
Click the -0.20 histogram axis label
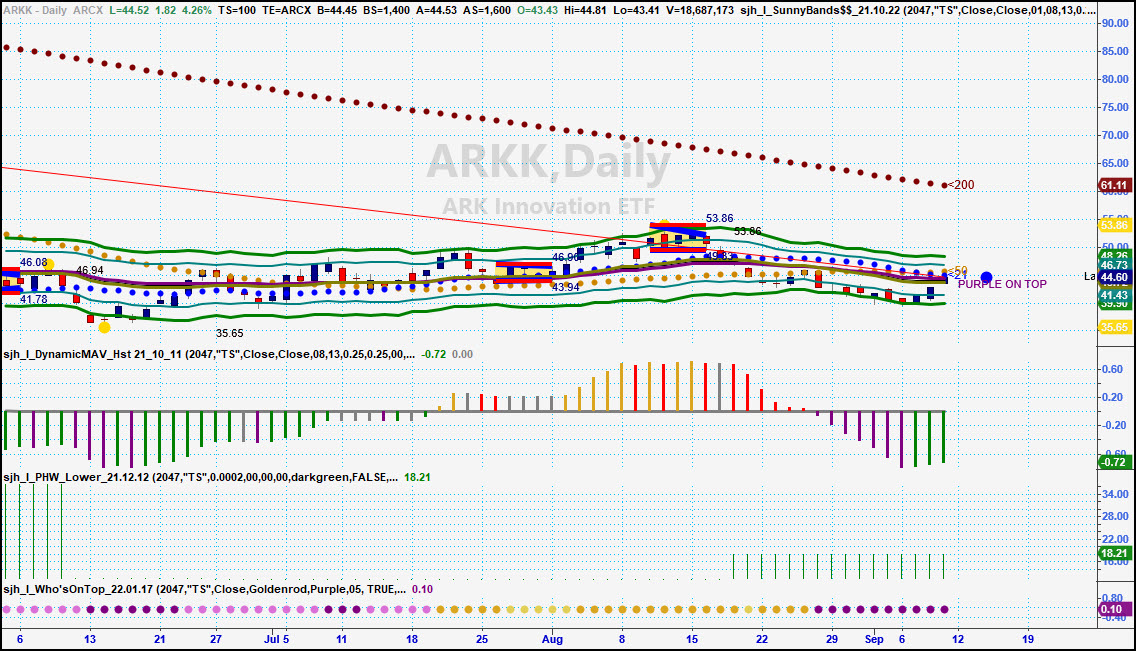click(1113, 425)
